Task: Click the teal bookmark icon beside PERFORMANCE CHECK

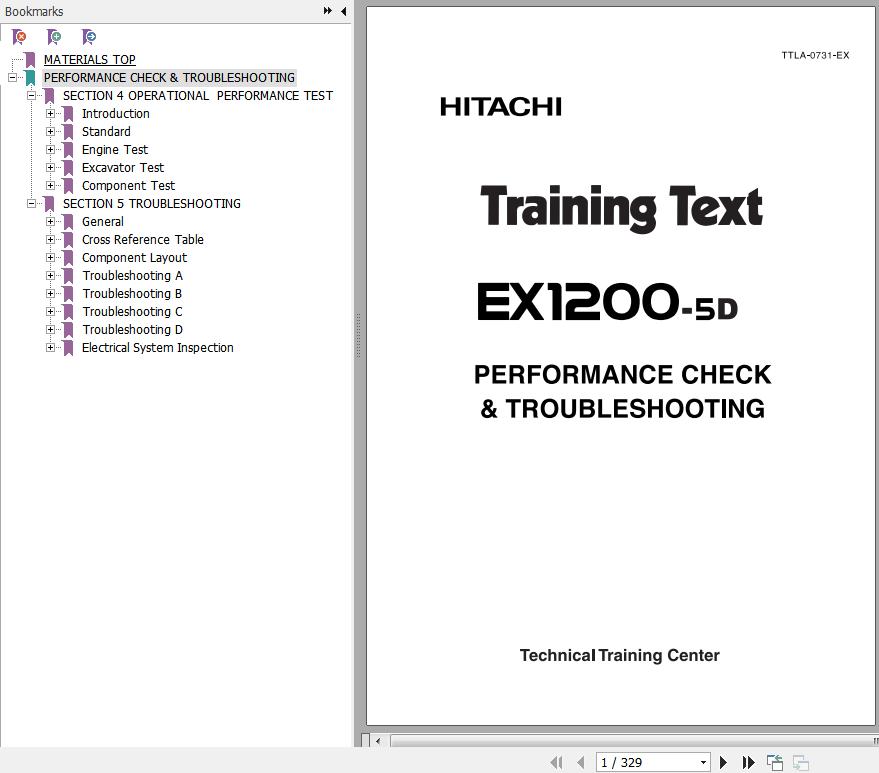Action: click(30, 77)
